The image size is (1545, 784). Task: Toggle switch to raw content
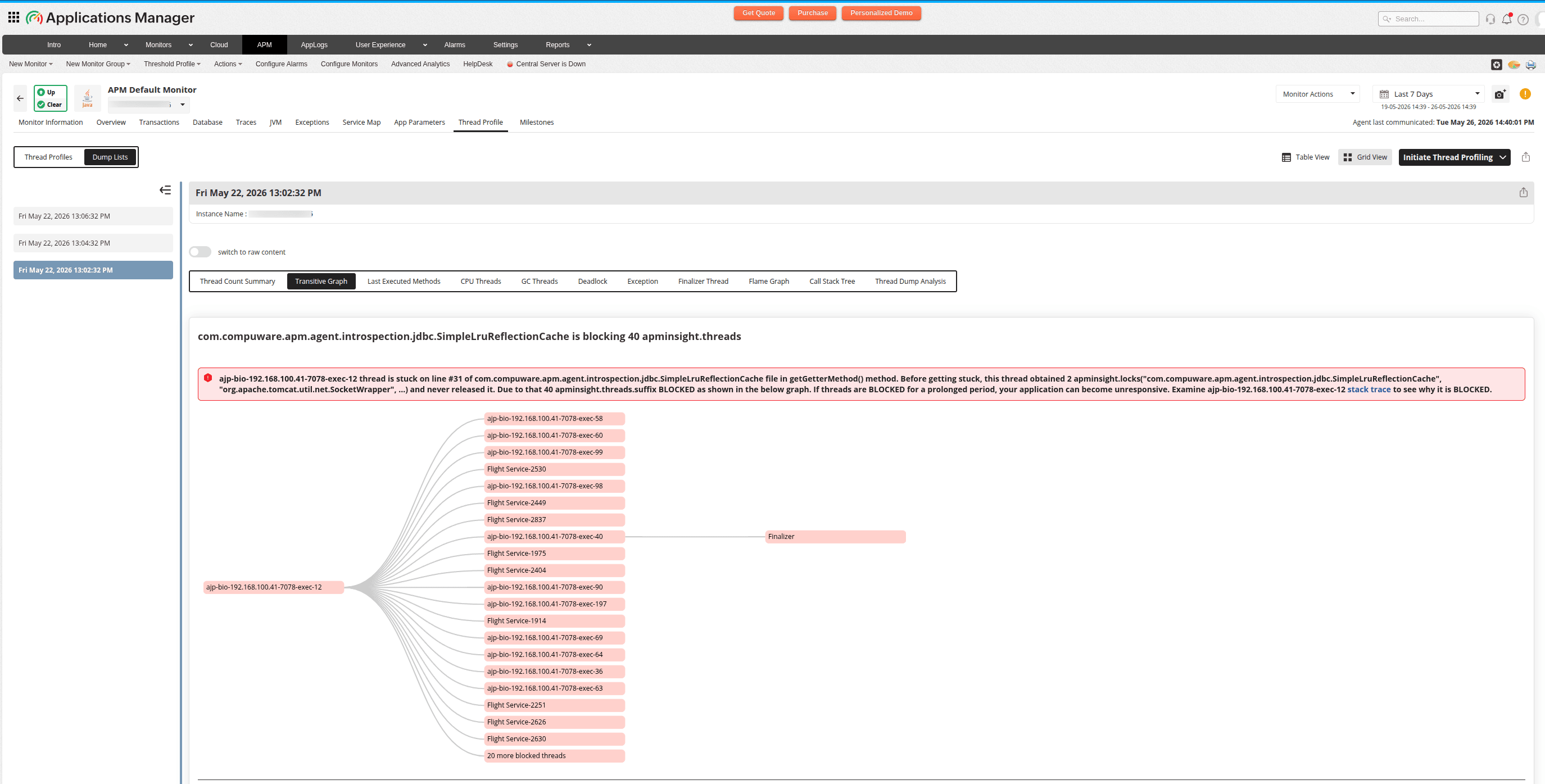(x=200, y=252)
